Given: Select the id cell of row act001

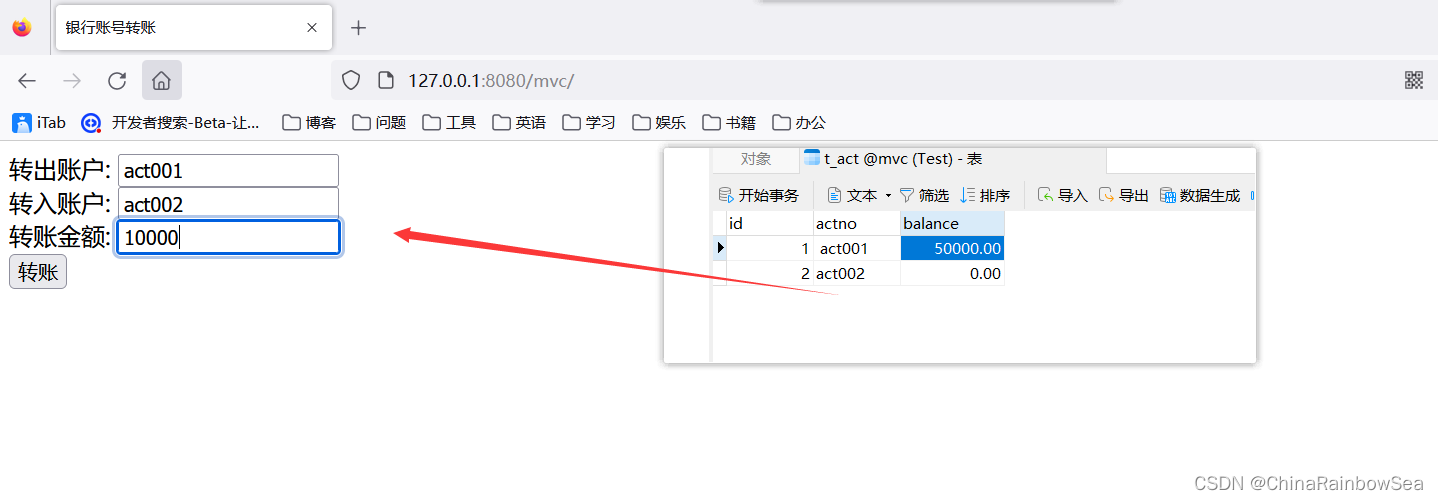Looking at the screenshot, I should 769,248.
